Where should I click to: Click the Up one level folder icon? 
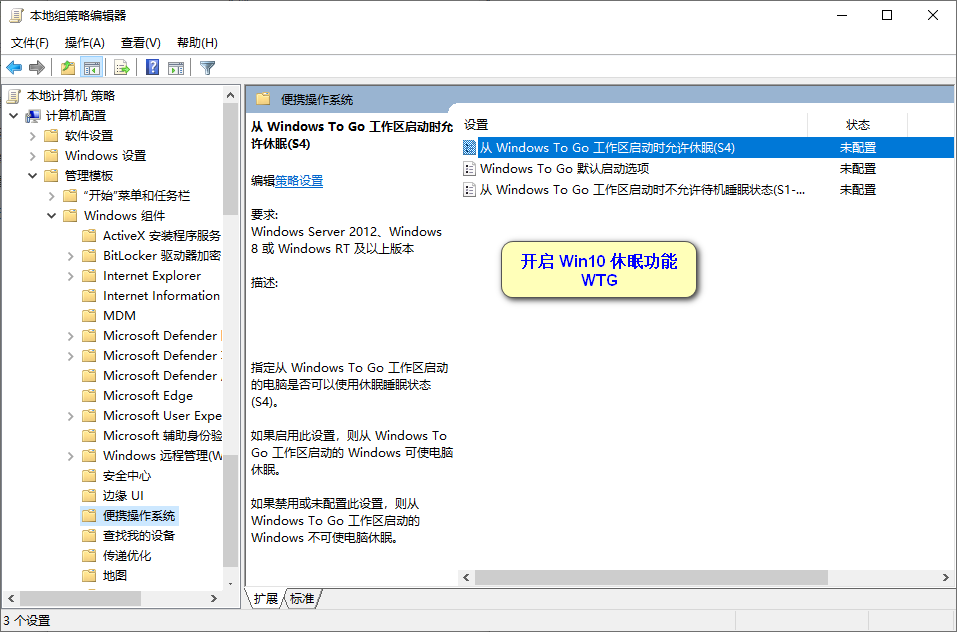coord(68,68)
